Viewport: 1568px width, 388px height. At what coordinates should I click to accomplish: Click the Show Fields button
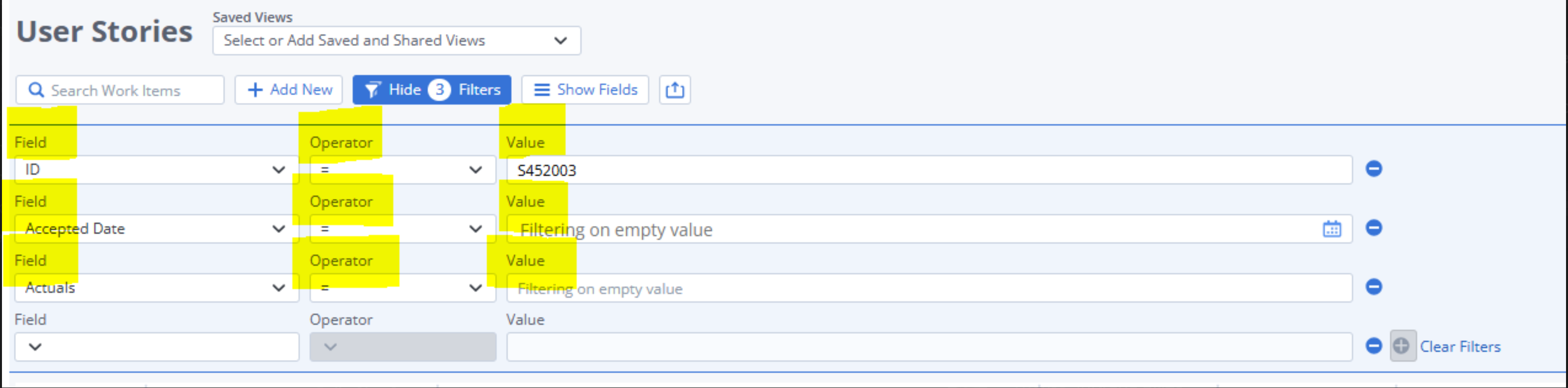tap(585, 90)
